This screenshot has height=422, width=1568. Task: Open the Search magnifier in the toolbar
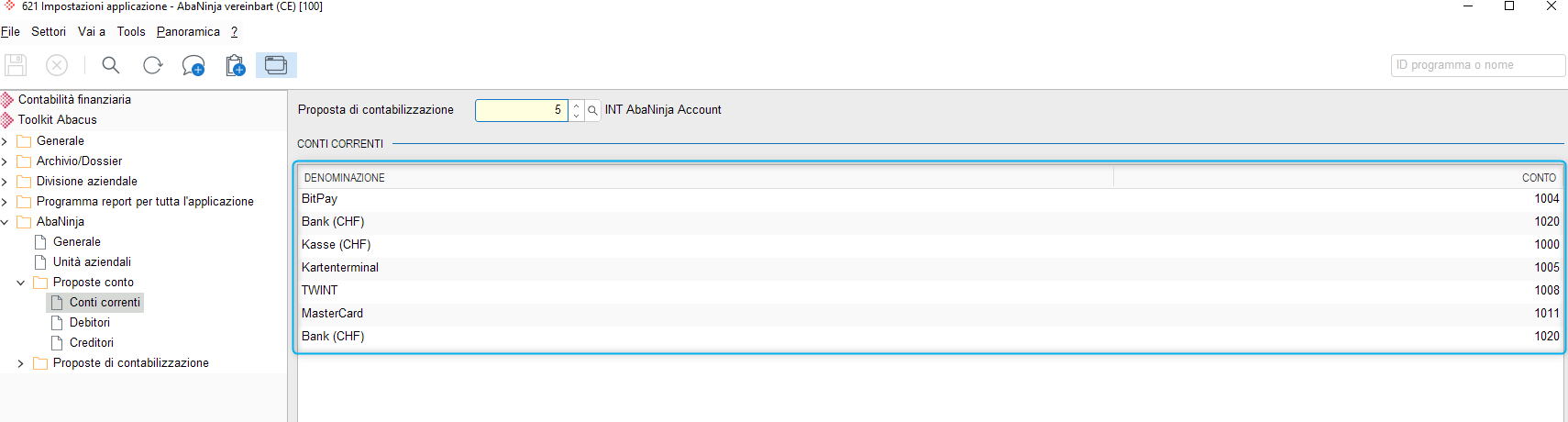click(x=111, y=65)
